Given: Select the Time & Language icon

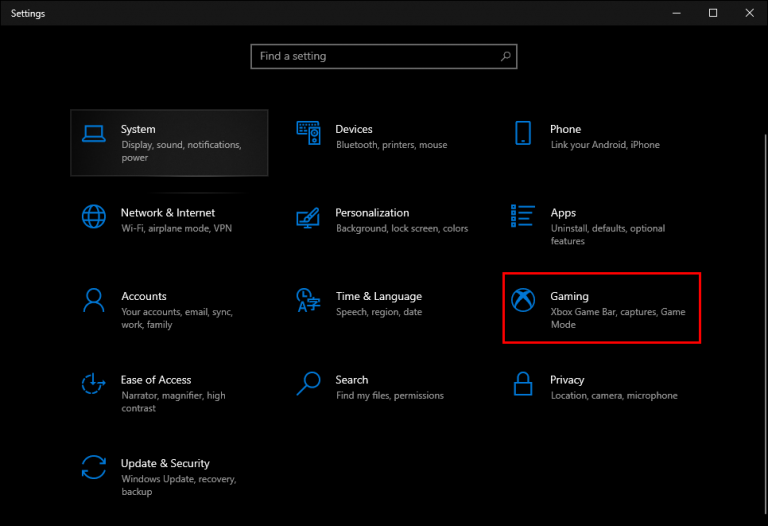Looking at the screenshot, I should click(308, 300).
